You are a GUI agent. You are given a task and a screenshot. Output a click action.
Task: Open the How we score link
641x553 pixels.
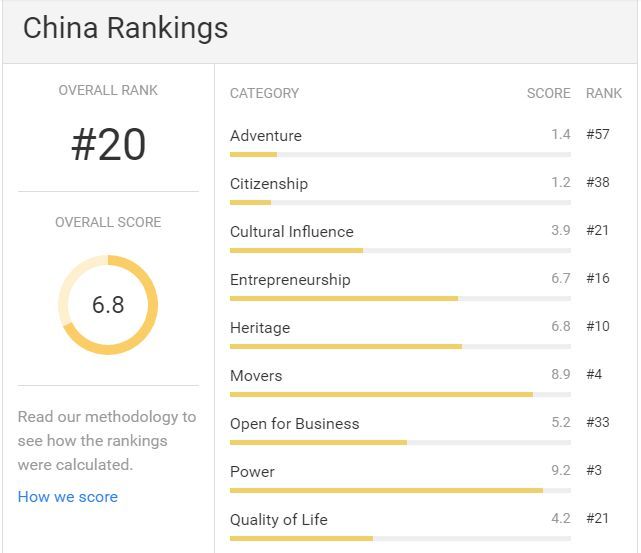pos(68,497)
